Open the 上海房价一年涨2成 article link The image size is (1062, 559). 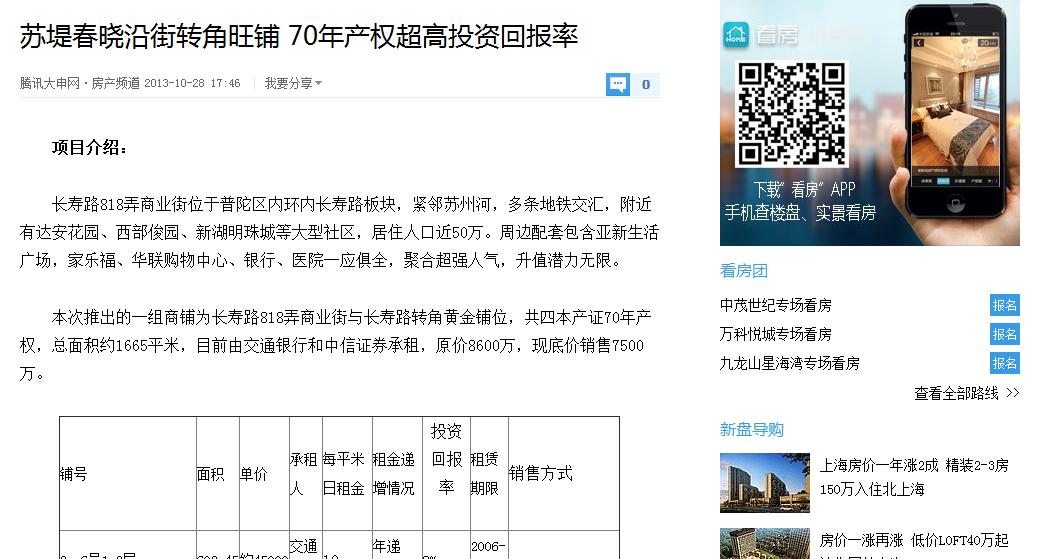(914, 466)
